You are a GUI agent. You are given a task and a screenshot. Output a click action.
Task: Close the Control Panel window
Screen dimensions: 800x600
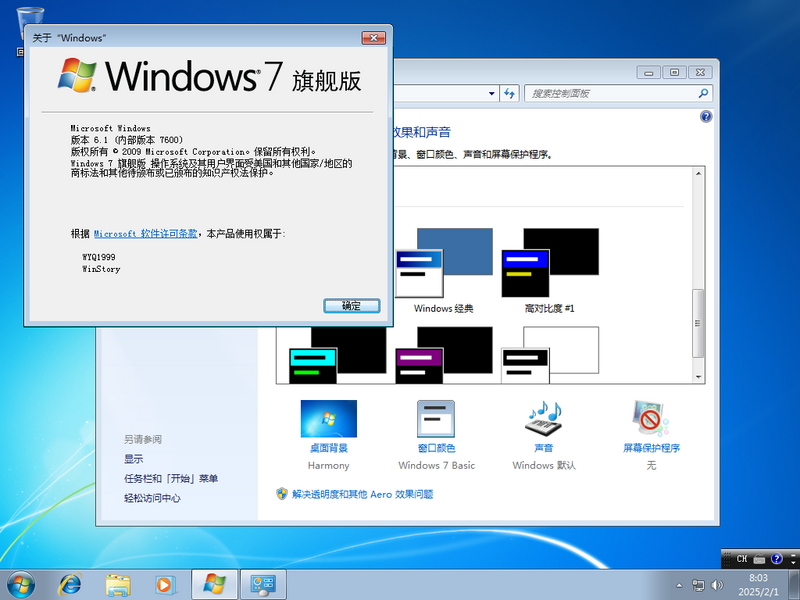pos(701,72)
